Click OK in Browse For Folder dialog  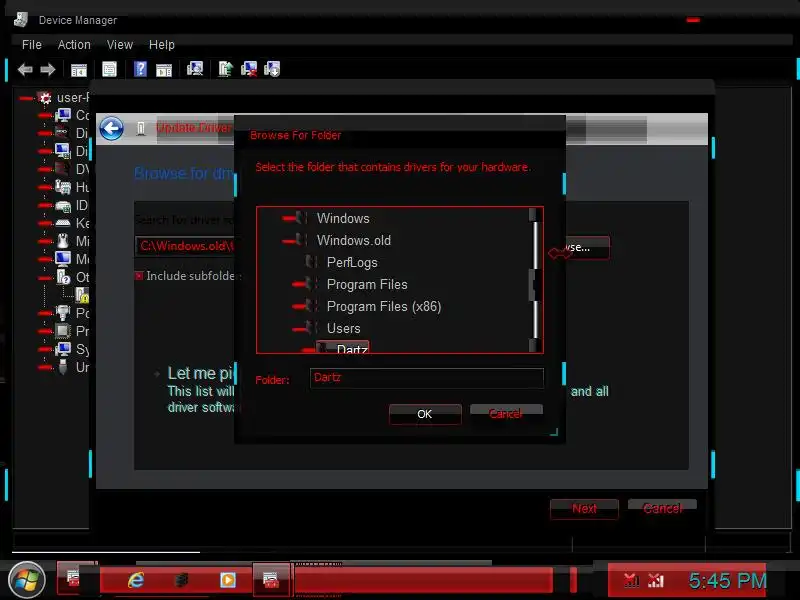pos(425,414)
